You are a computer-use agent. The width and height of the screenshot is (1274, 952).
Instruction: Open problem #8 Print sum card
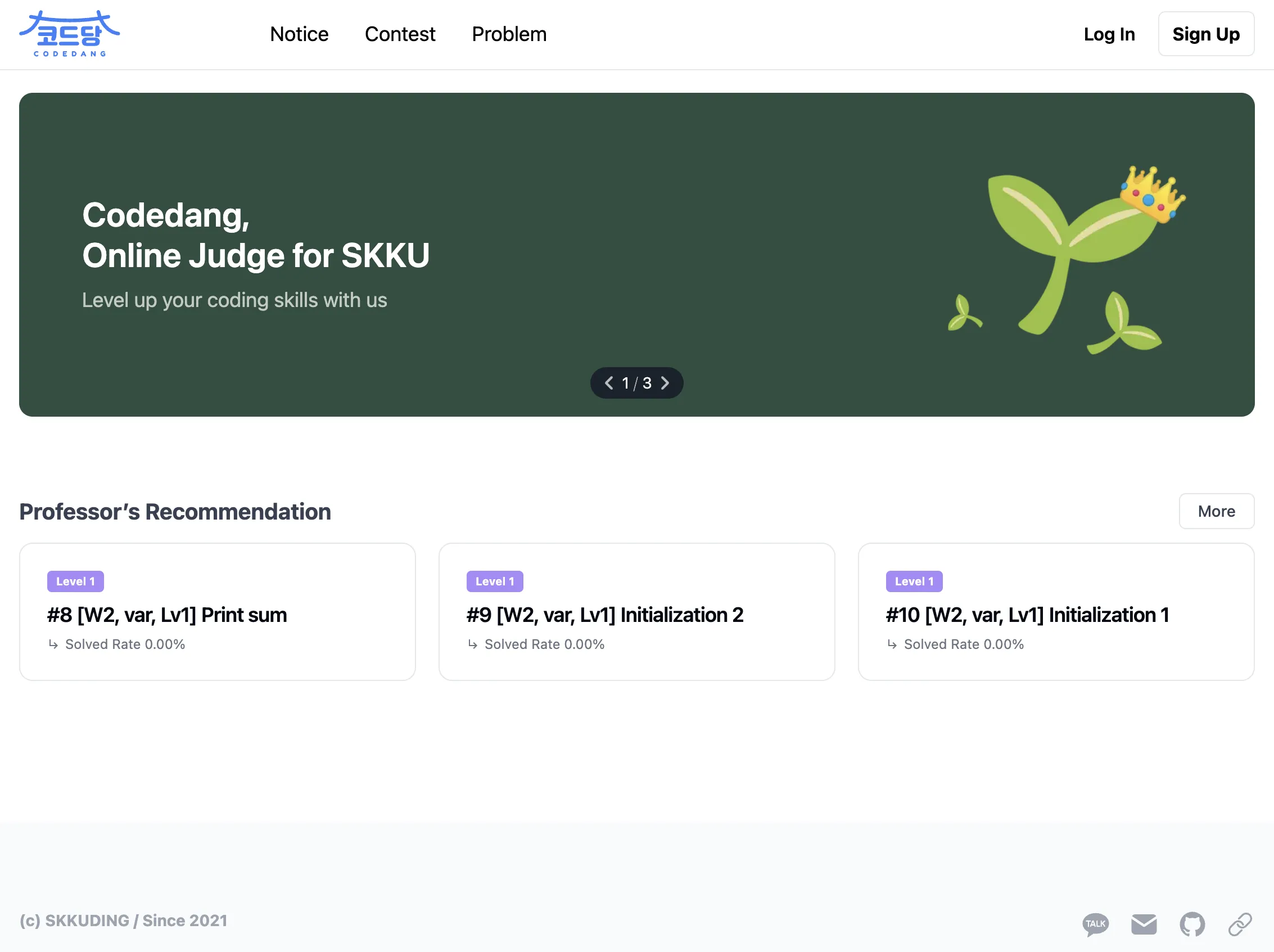[x=217, y=612]
